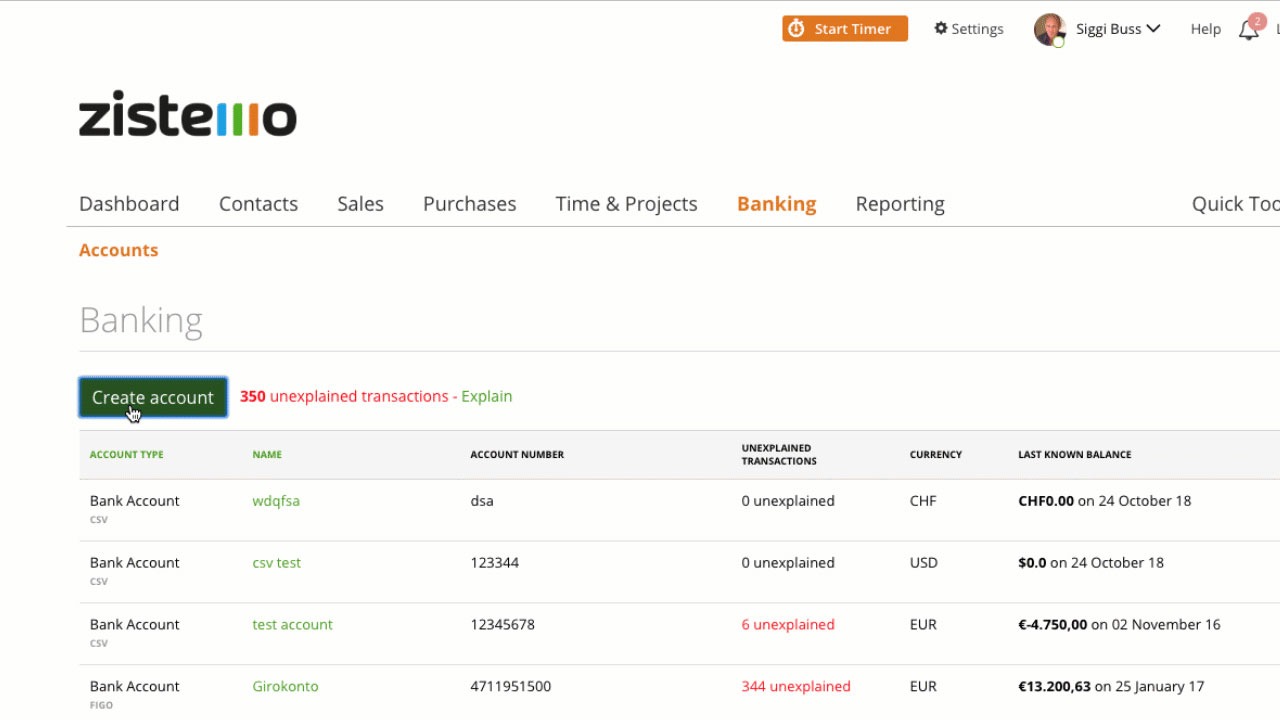Open the csv test account
This screenshot has width=1280, height=720.
(276, 563)
